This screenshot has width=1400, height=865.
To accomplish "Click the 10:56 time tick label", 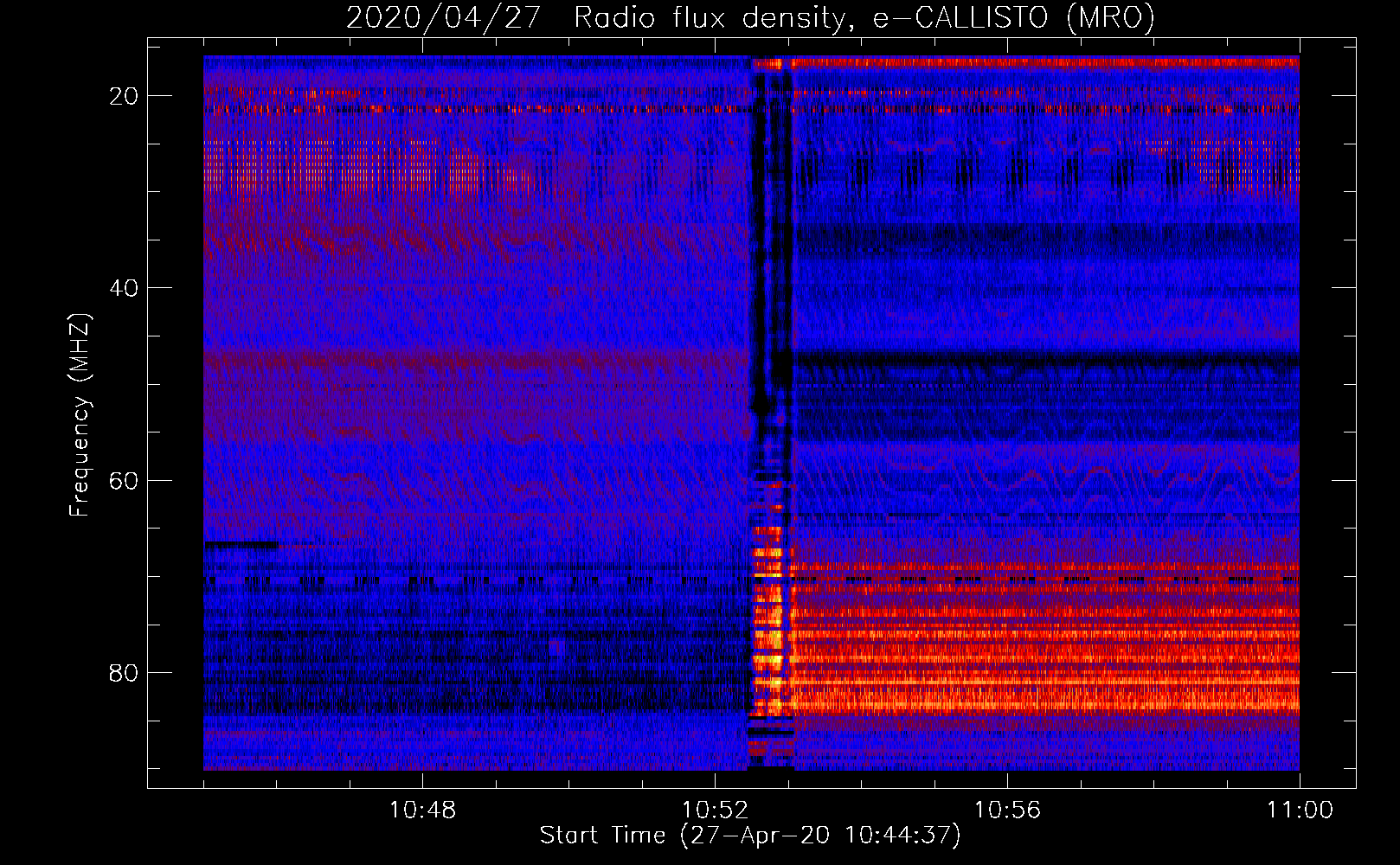I will pos(1007,811).
